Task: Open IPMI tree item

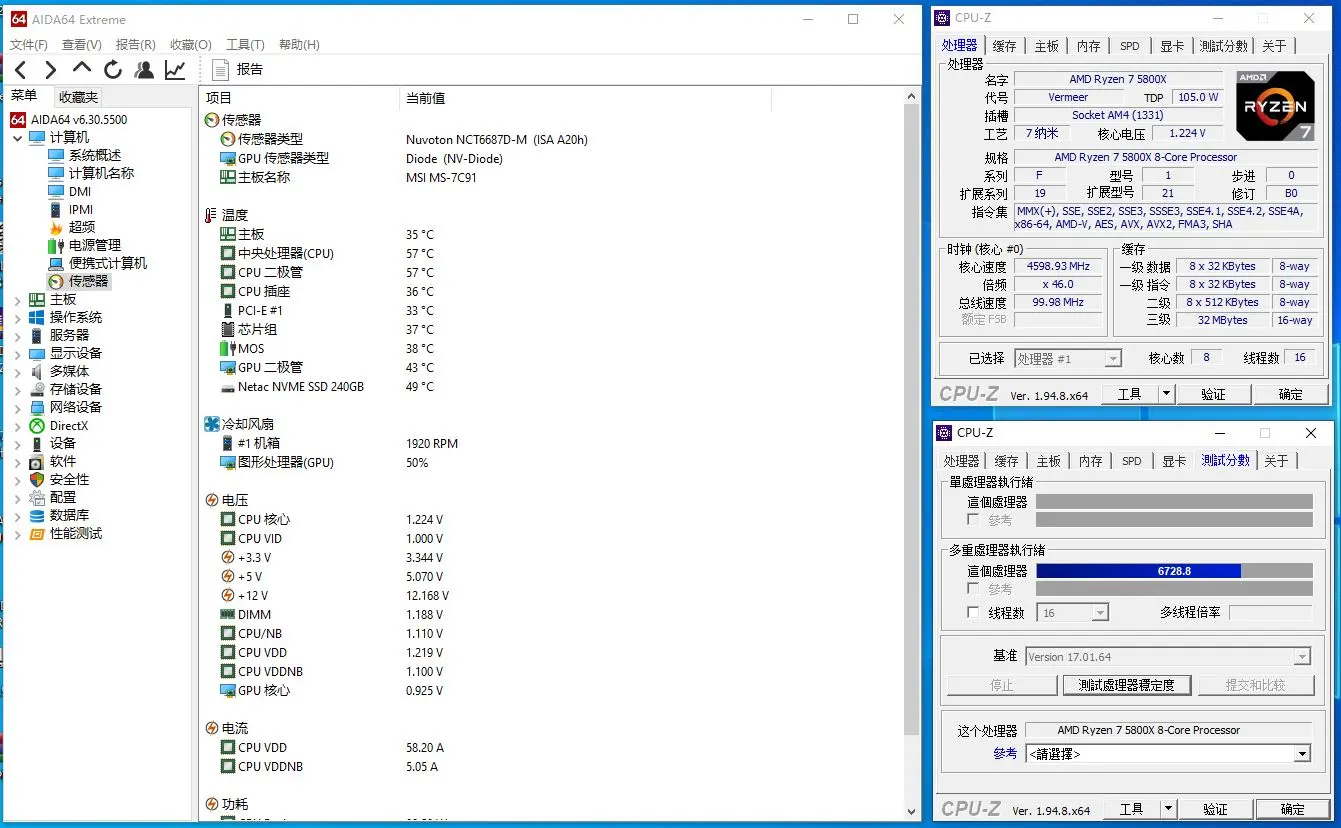Action: (x=80, y=209)
